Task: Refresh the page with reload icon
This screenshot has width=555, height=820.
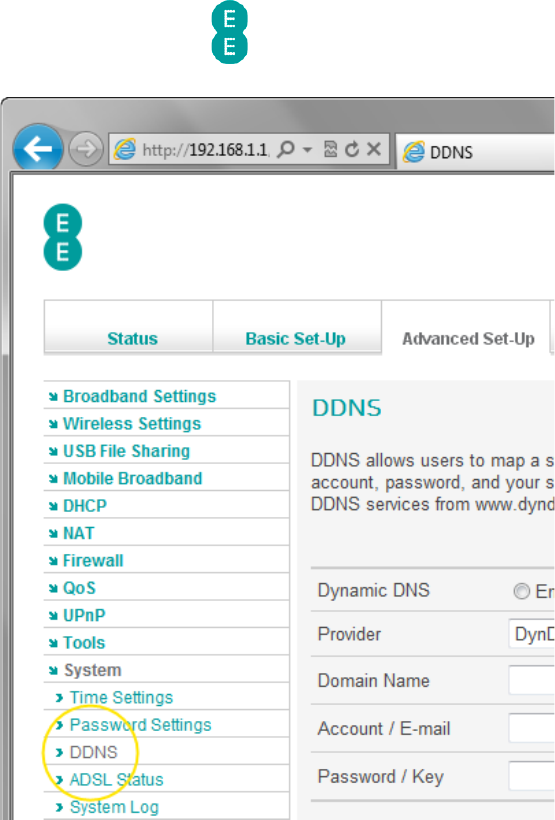Action: pos(352,150)
